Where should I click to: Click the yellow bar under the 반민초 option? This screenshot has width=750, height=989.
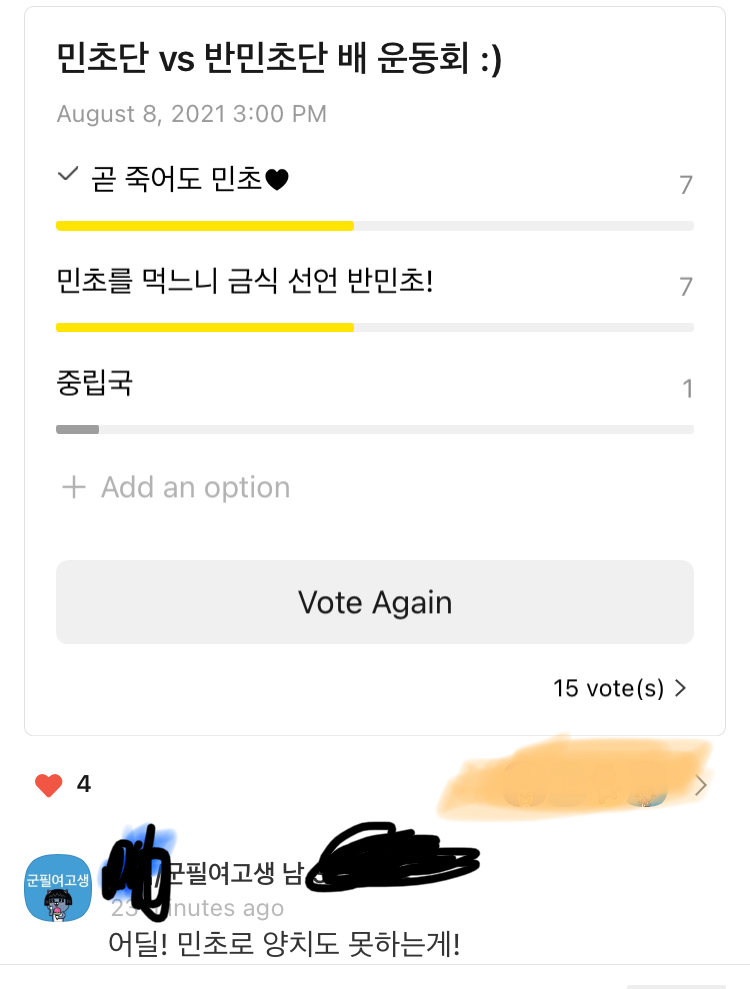coord(205,327)
